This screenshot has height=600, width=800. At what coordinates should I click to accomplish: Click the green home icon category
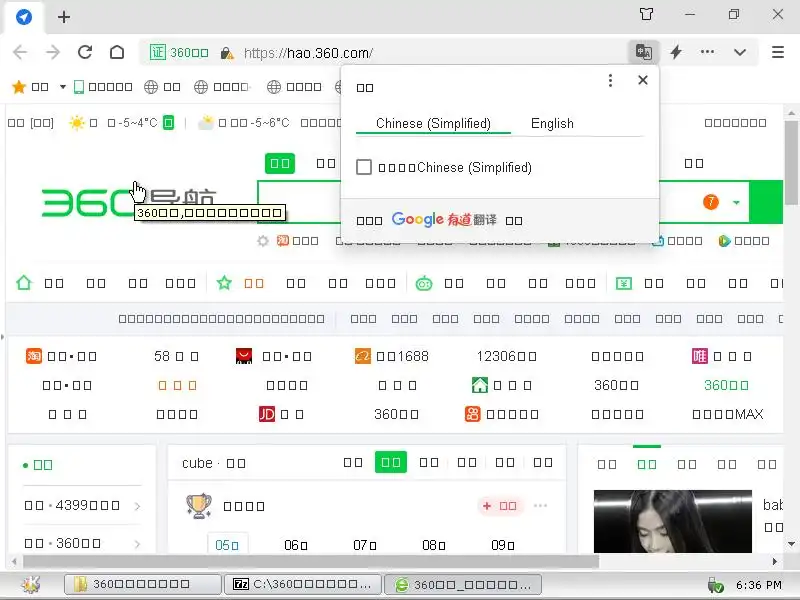tap(24, 283)
